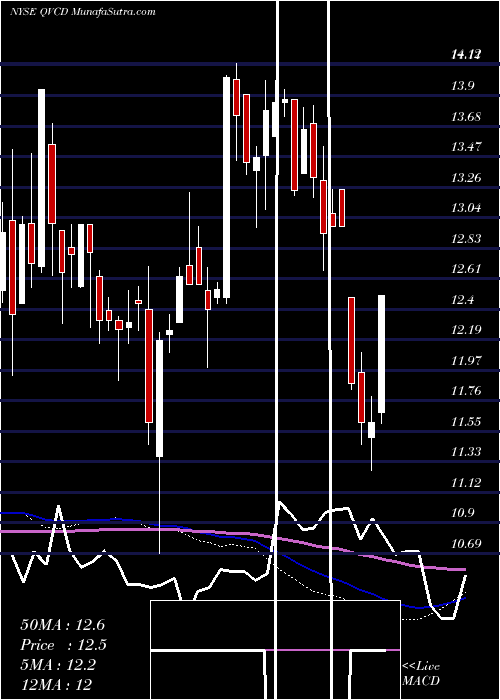
Task: Click the 13.47 price axis label
Action: (466, 147)
